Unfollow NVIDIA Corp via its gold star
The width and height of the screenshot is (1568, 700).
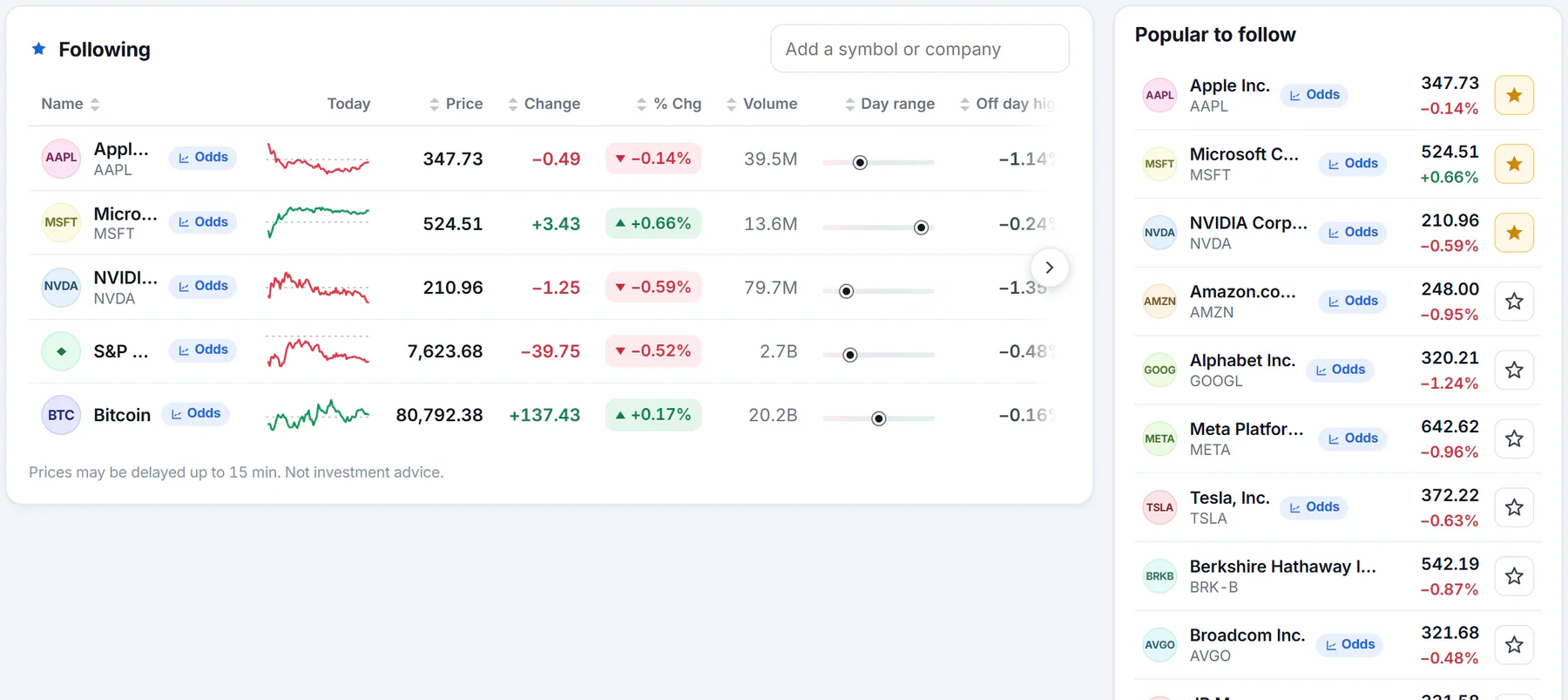(1514, 233)
